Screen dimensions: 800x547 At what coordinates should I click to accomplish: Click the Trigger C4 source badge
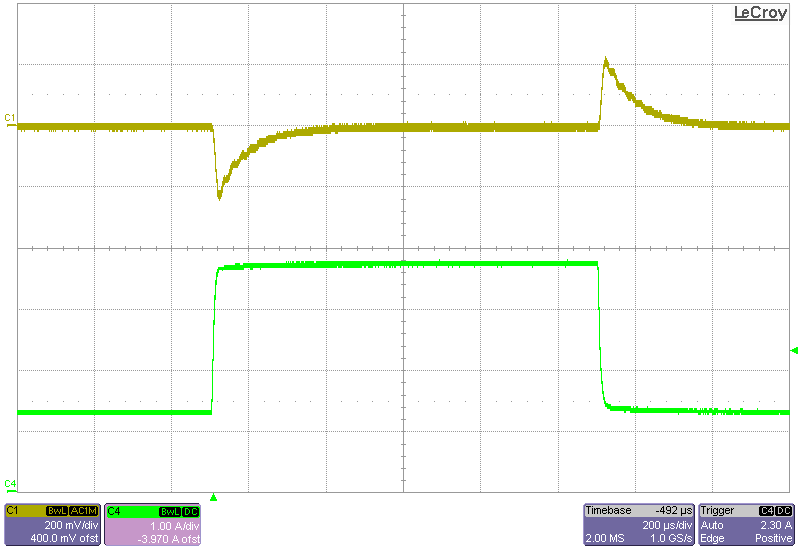[766, 511]
